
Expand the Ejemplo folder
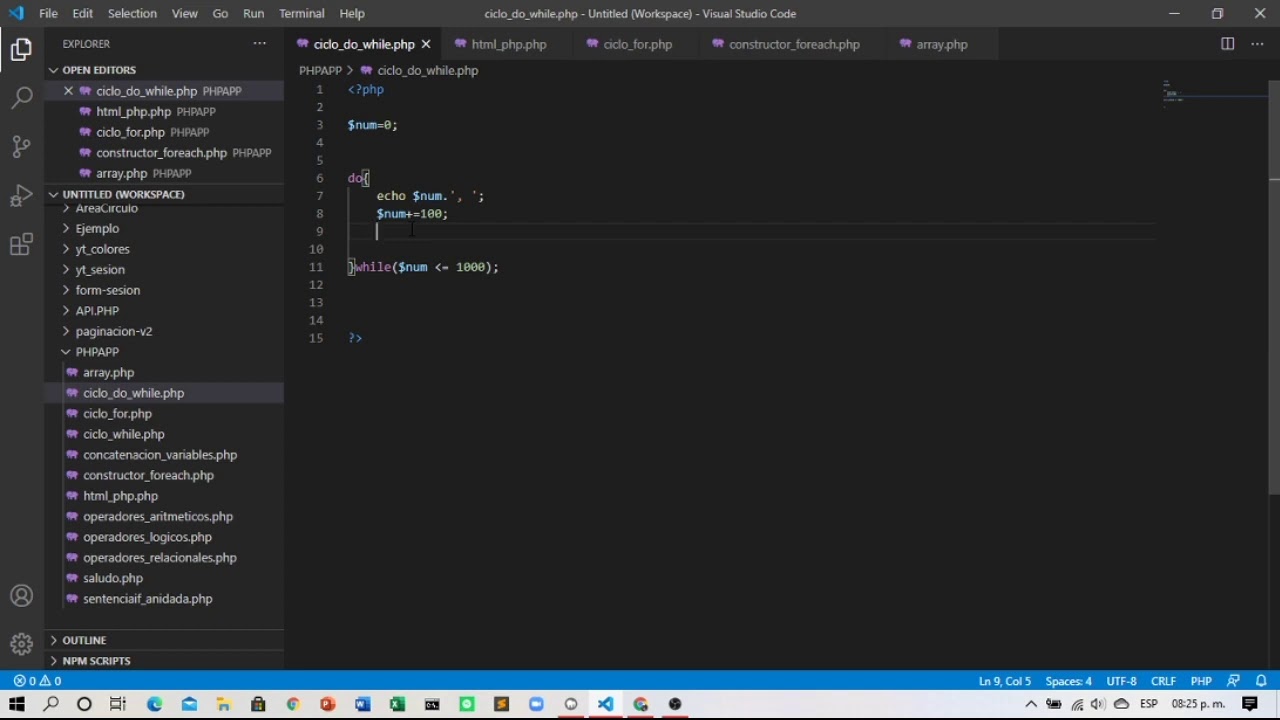tap(97, 229)
